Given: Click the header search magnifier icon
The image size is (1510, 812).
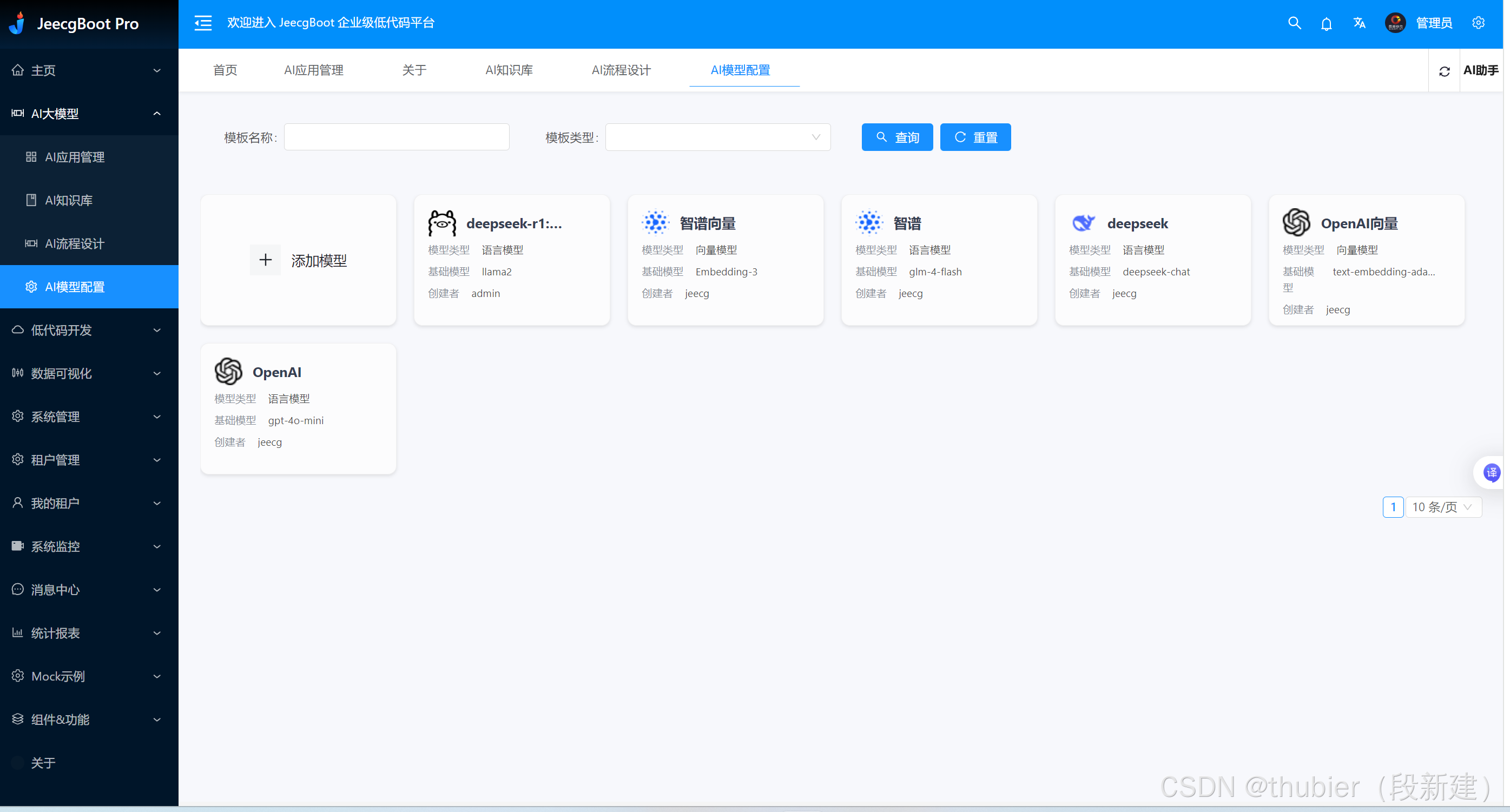Looking at the screenshot, I should 1294,23.
